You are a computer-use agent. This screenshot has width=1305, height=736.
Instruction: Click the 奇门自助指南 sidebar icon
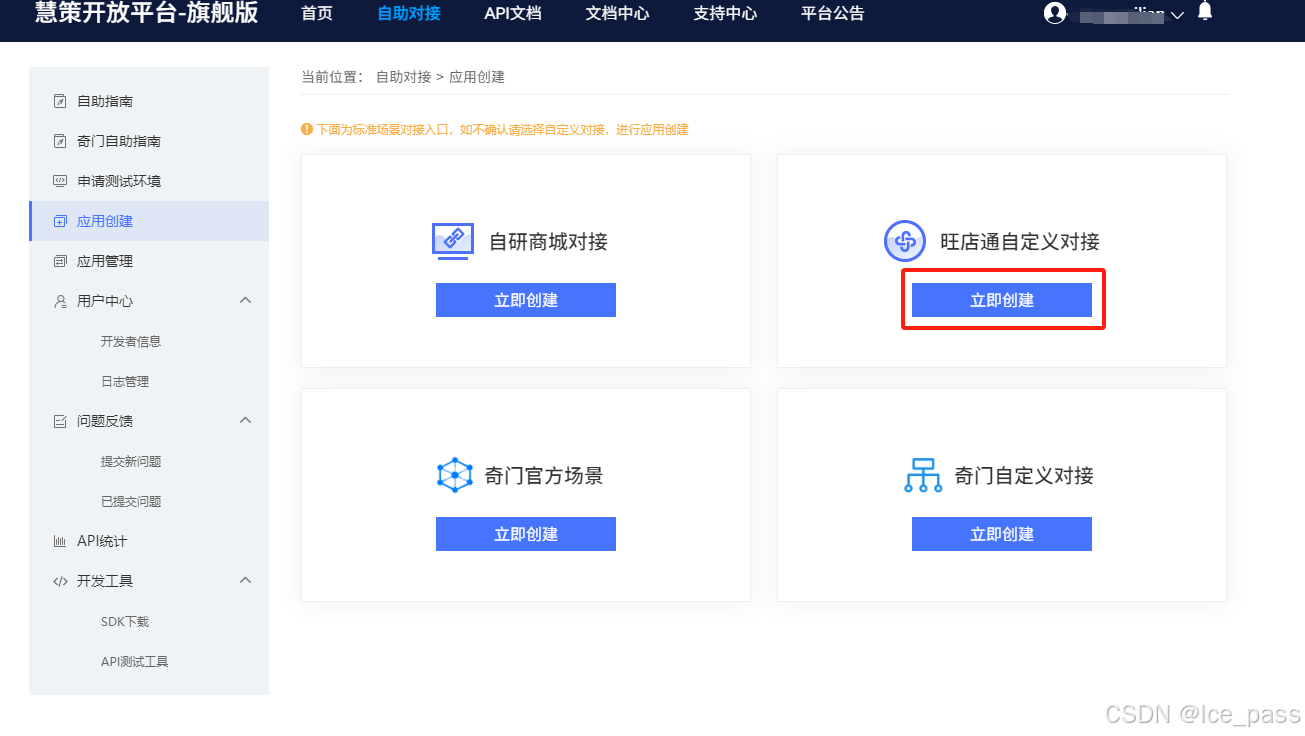point(59,141)
